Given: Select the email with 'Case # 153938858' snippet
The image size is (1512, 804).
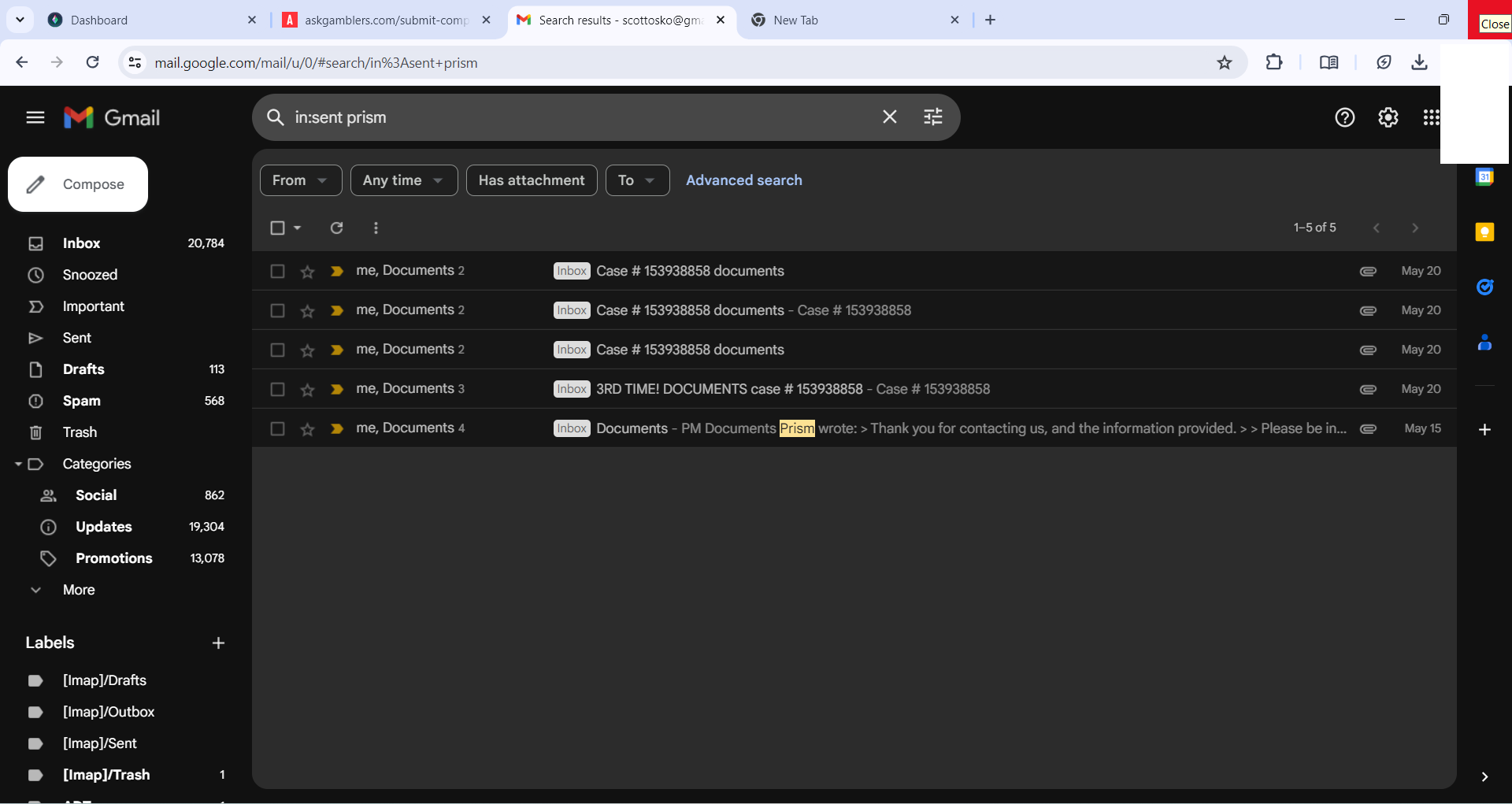Looking at the screenshot, I should [277, 310].
